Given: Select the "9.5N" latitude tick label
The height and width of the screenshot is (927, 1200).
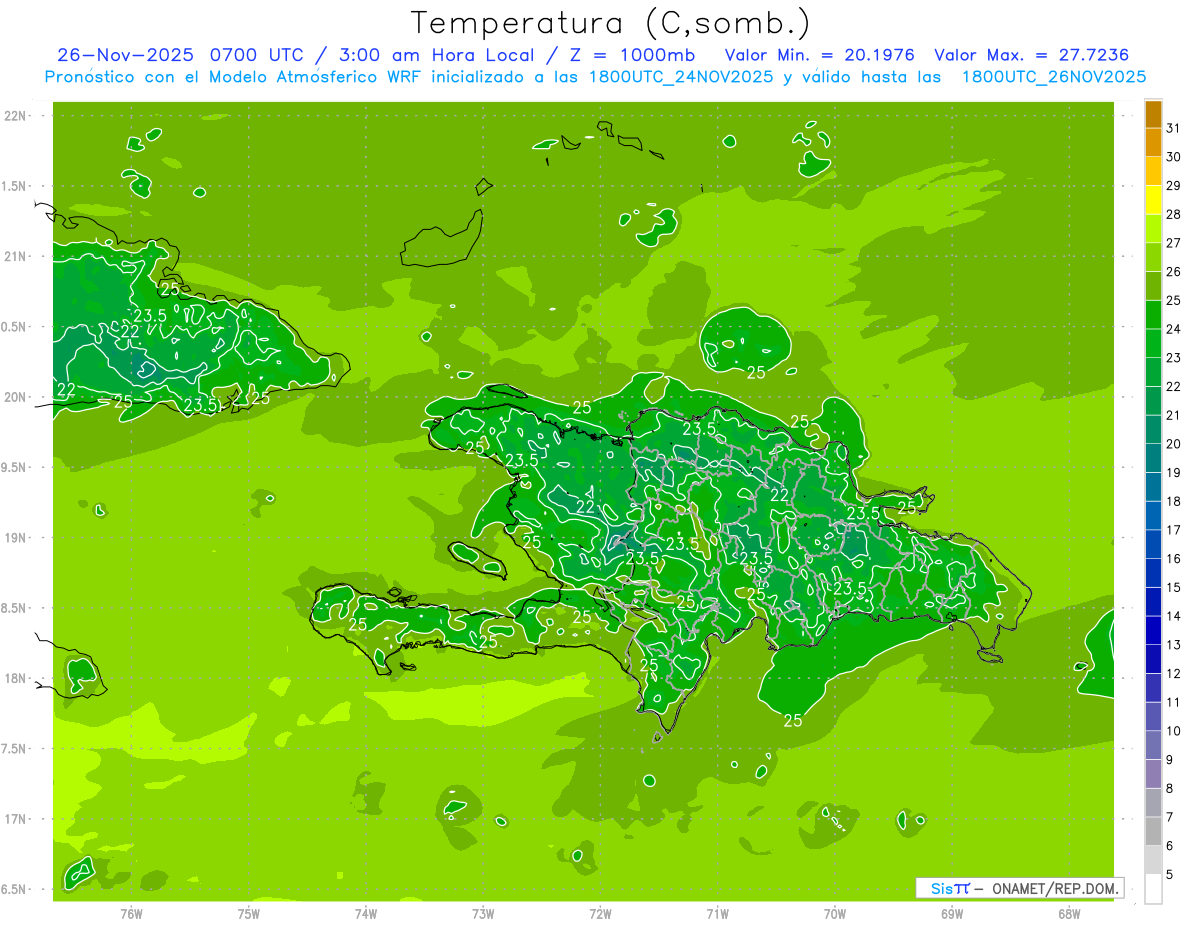Looking at the screenshot, I should pyautogui.click(x=15, y=467).
